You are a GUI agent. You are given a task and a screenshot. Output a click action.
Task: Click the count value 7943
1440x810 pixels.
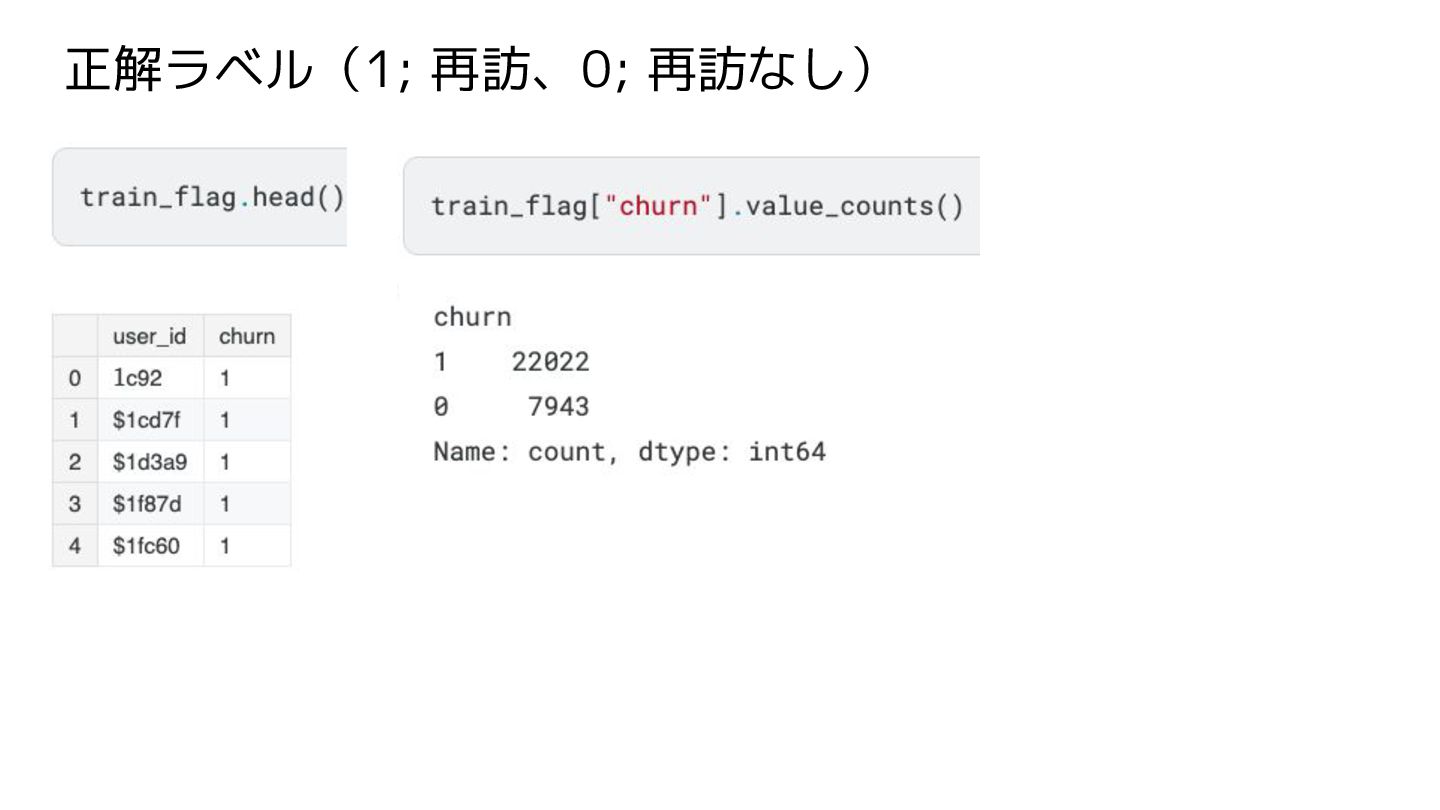coord(558,407)
